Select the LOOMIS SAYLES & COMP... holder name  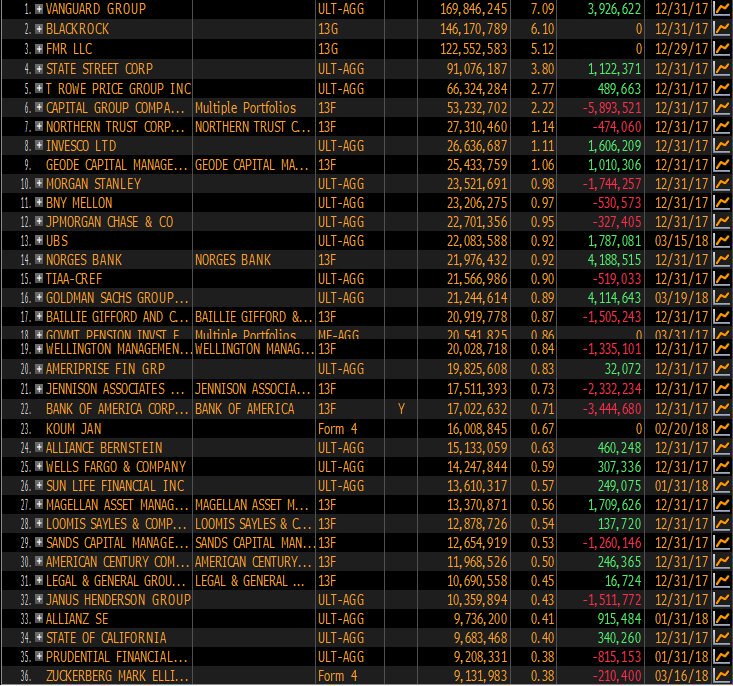[116, 524]
